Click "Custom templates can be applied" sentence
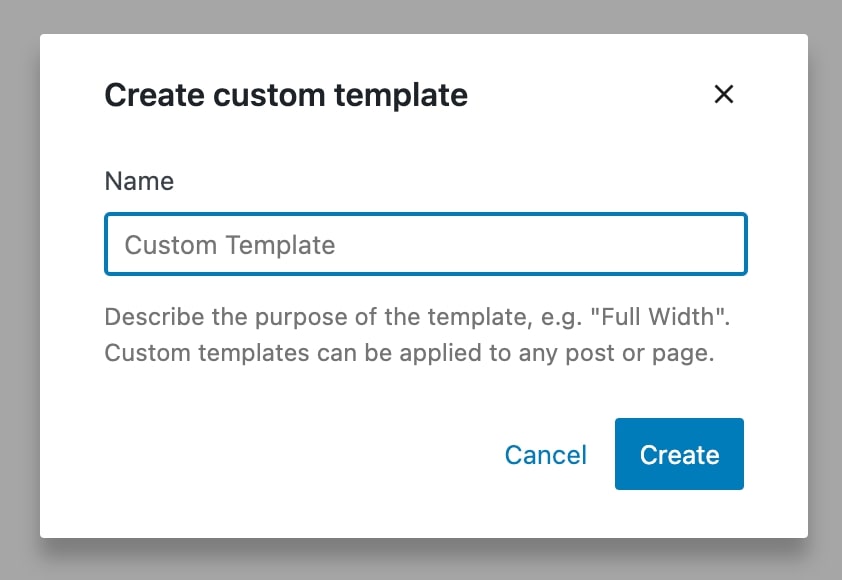The image size is (842, 580). pos(409,354)
